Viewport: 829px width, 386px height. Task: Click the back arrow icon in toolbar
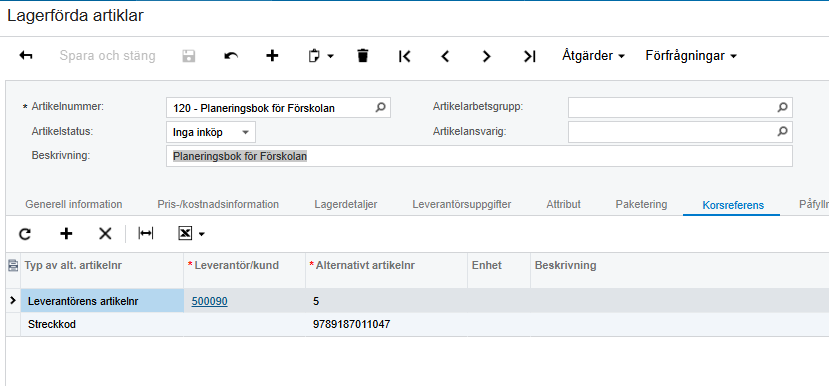point(26,56)
